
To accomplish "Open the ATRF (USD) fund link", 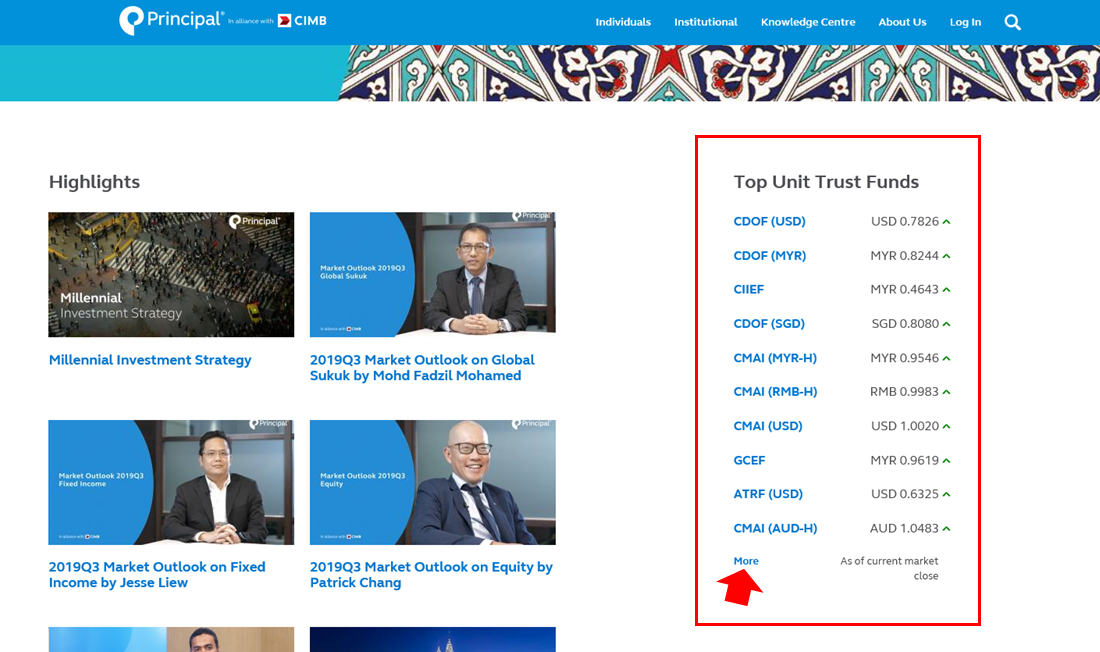I will pos(768,494).
